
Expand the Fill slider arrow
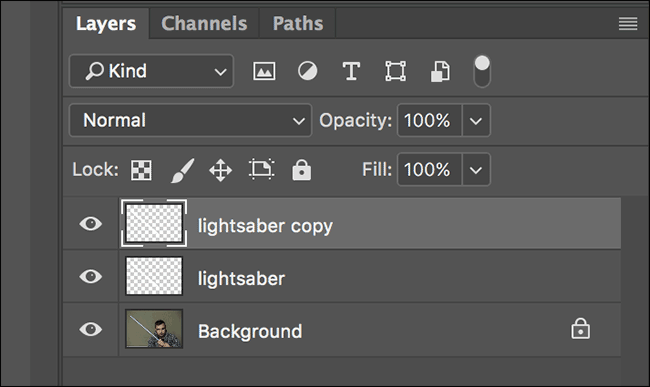pos(476,169)
